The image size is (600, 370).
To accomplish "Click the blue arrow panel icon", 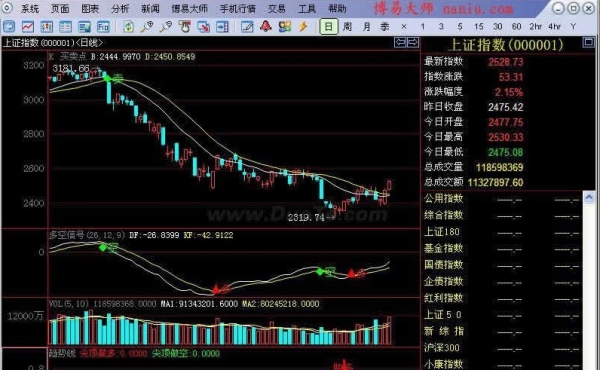I will (222, 26).
